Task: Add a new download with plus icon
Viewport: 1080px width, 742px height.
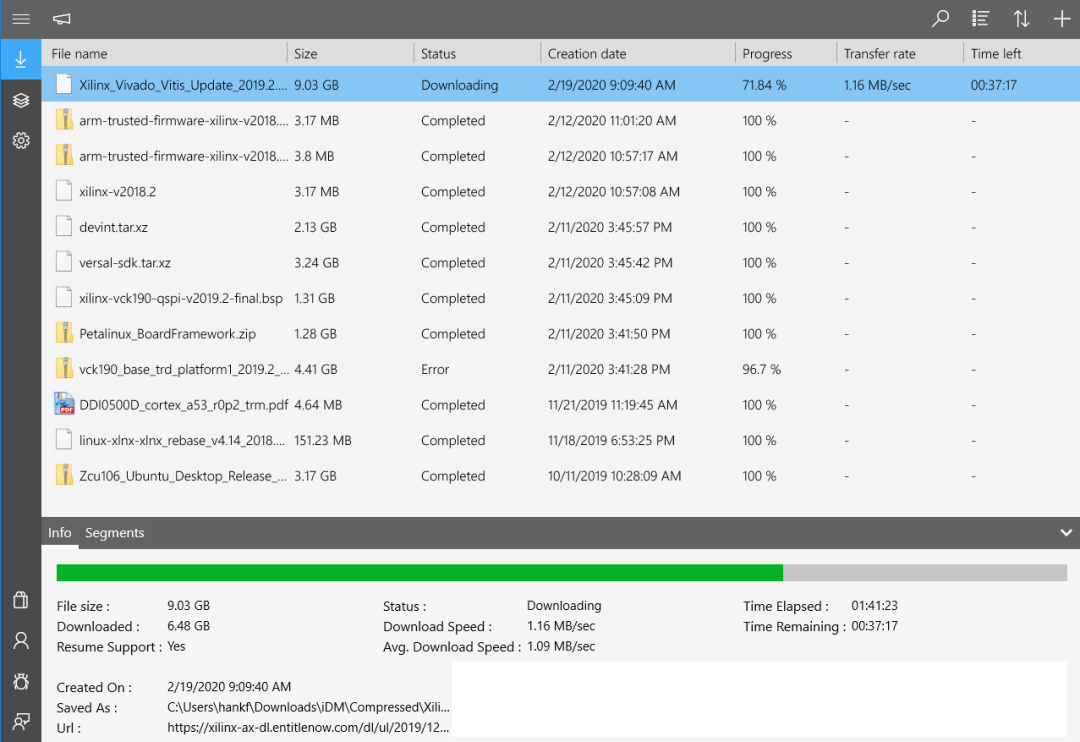Action: (1061, 19)
